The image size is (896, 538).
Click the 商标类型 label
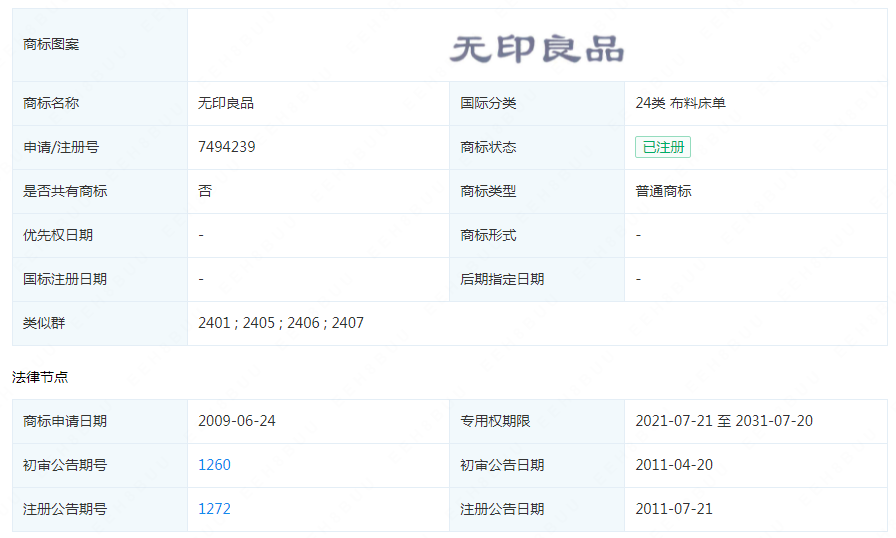(488, 191)
